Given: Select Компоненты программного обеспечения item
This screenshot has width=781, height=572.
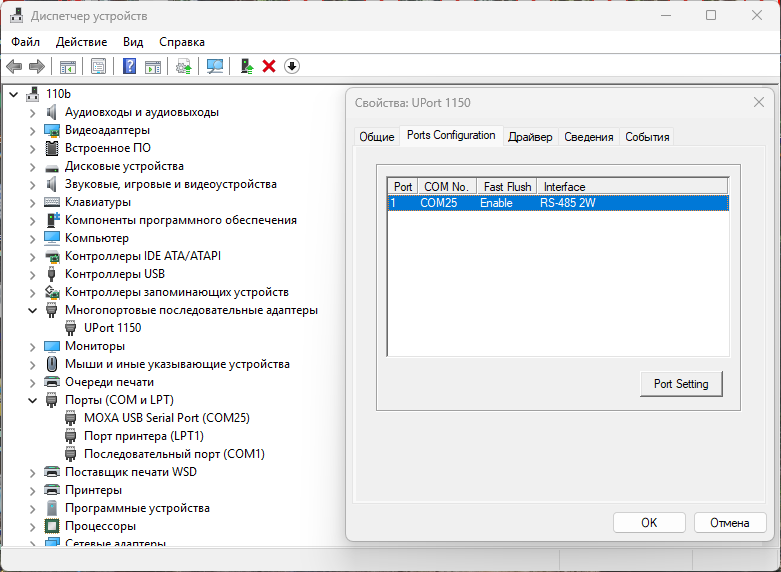Looking at the screenshot, I should click(180, 220).
